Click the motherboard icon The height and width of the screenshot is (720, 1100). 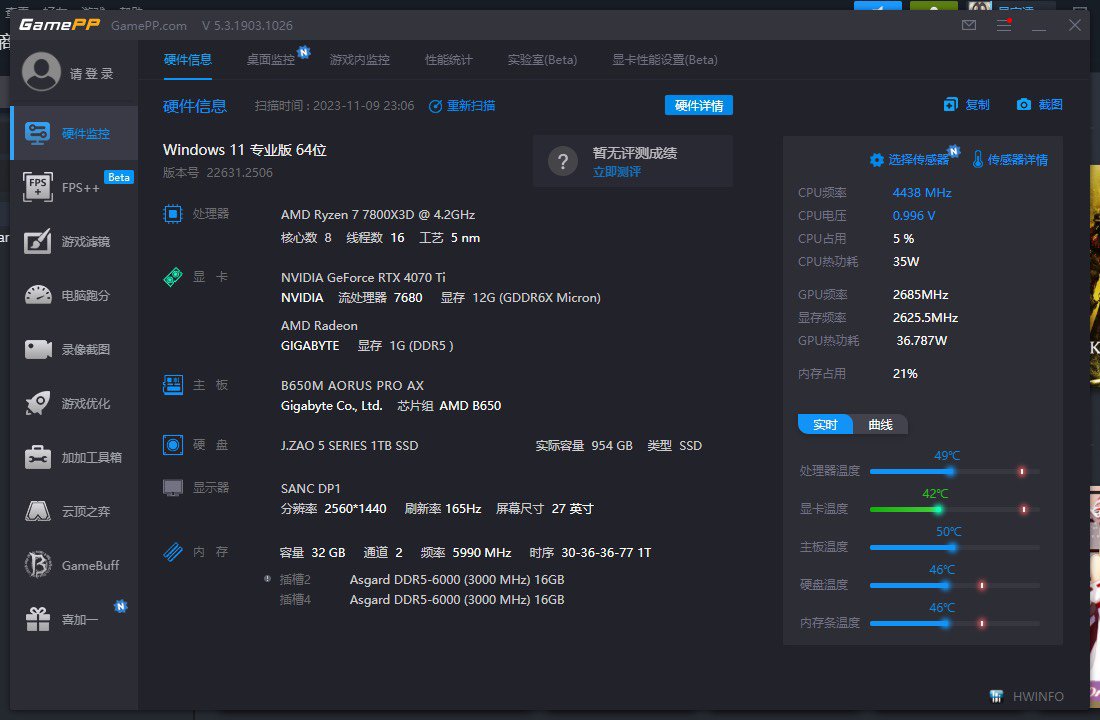pos(173,385)
